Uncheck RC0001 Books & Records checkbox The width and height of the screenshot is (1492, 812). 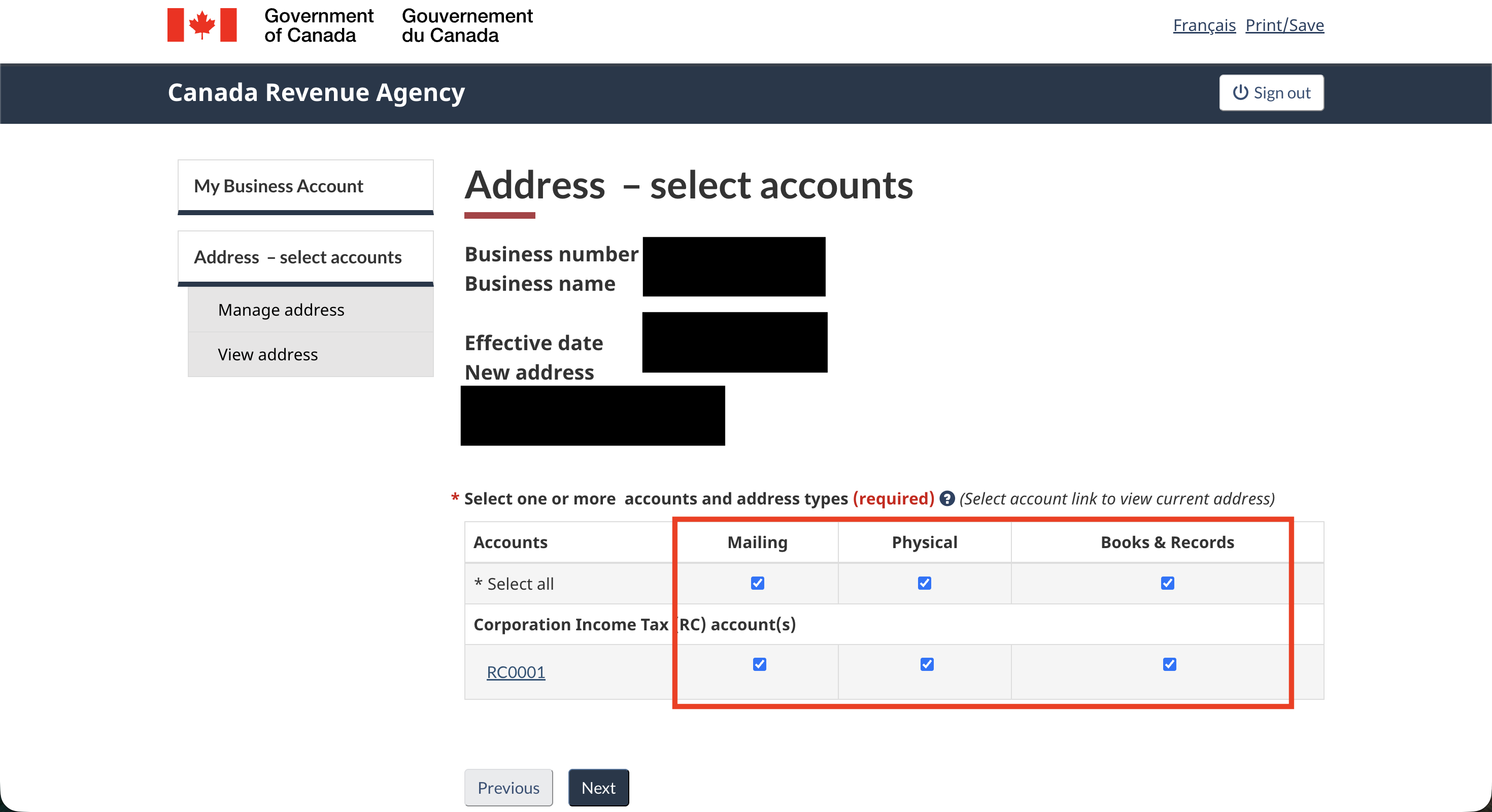pyautogui.click(x=1169, y=664)
